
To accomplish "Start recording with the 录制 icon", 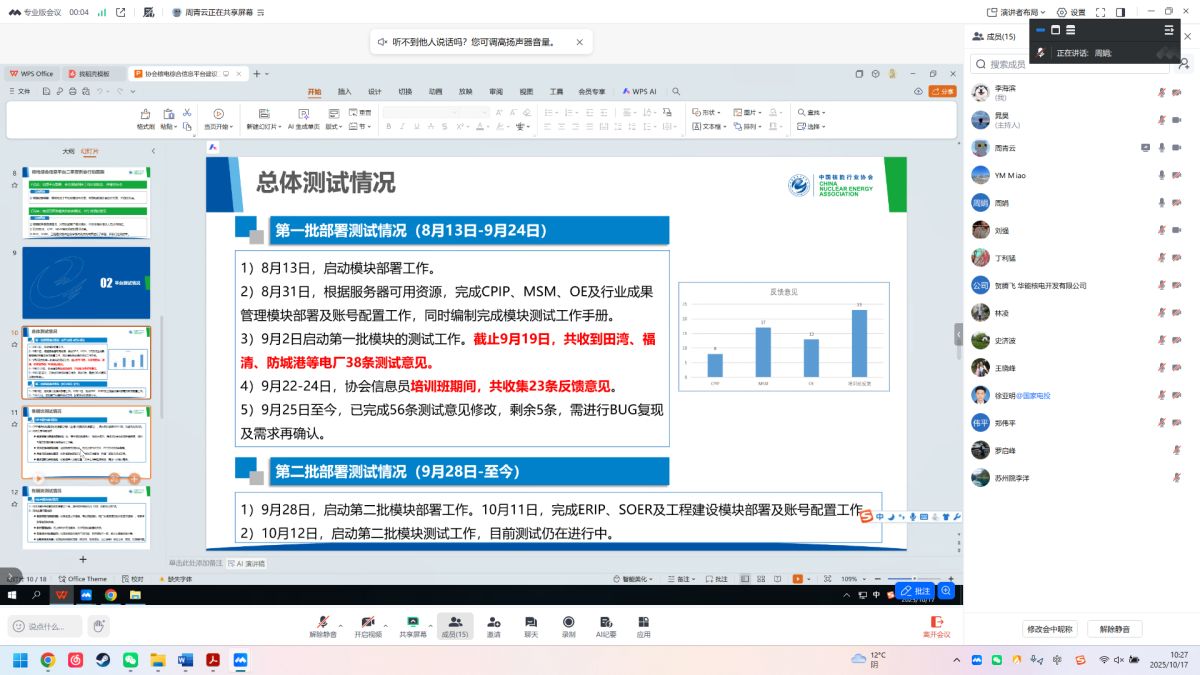I will click(568, 625).
